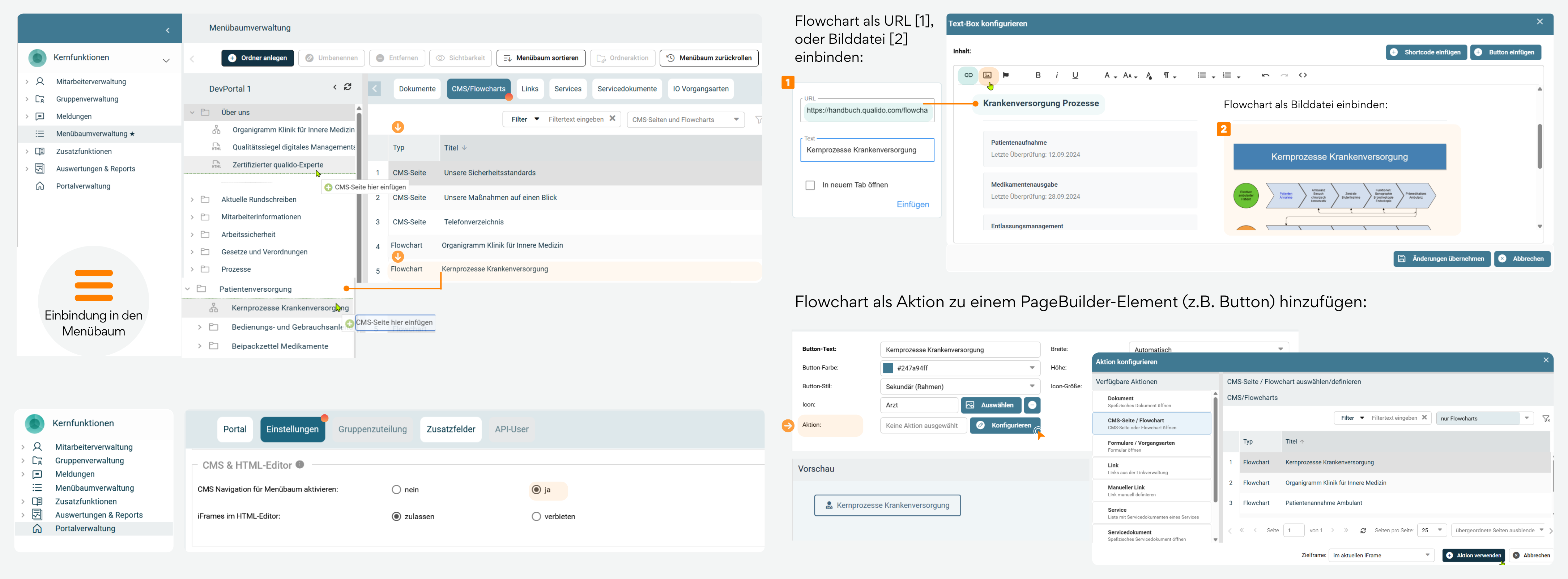
Task: Open the Gruppenzuteilung tab
Action: click(372, 428)
